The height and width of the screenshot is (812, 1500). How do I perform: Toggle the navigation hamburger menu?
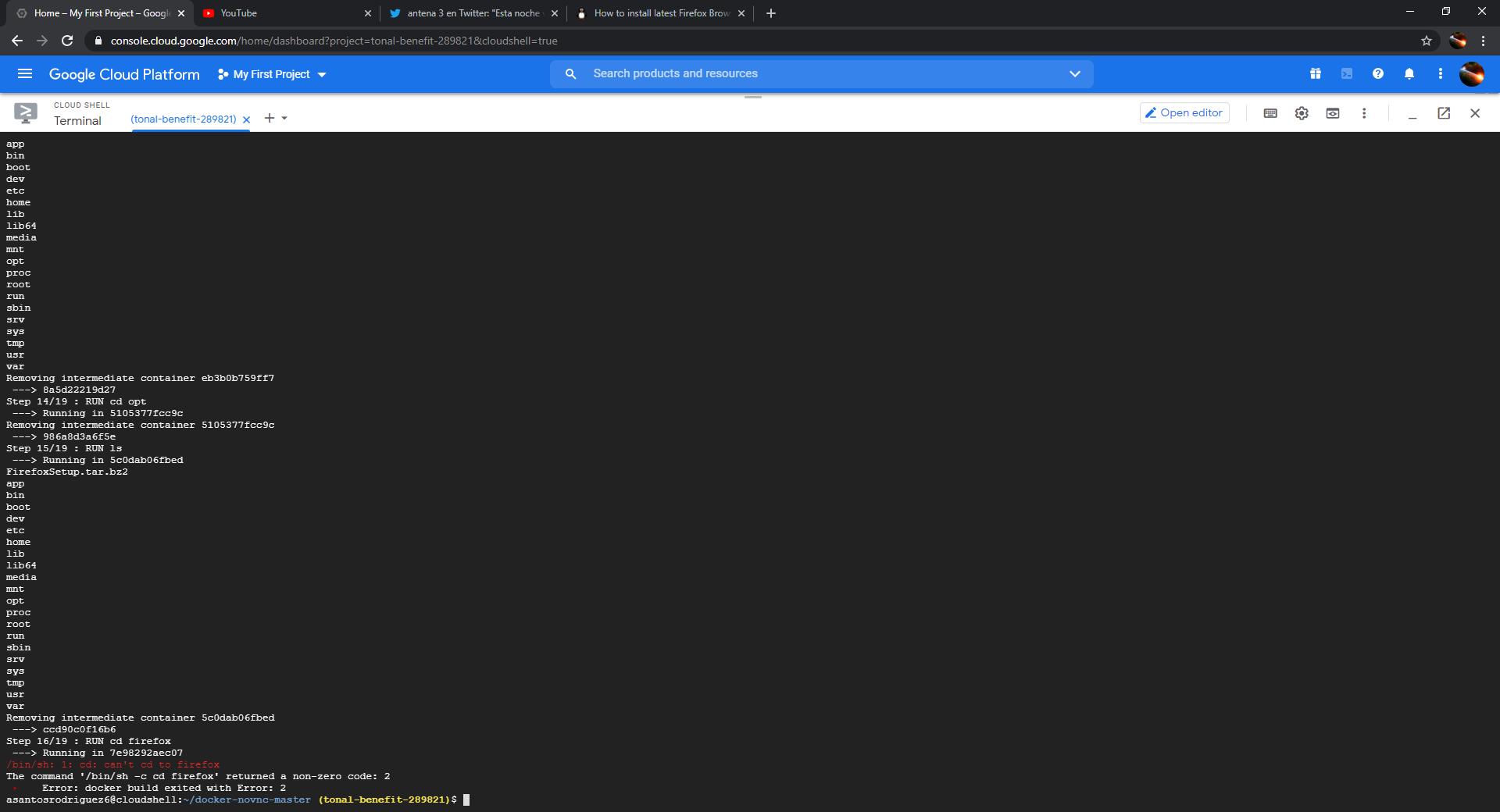[x=26, y=73]
